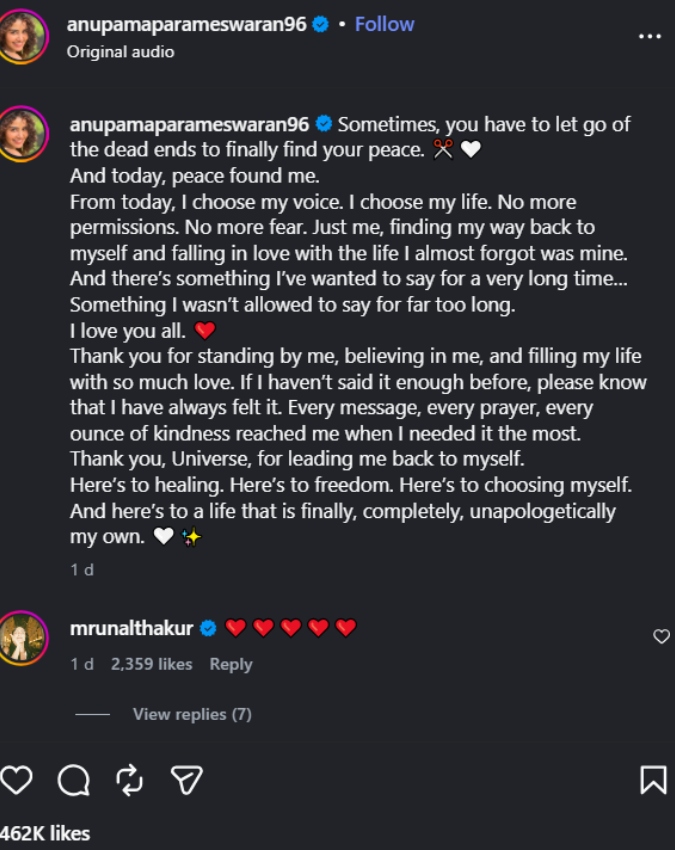This screenshot has height=850, width=675.
Task: View 2,359 likes on the comment
Action: [x=151, y=664]
